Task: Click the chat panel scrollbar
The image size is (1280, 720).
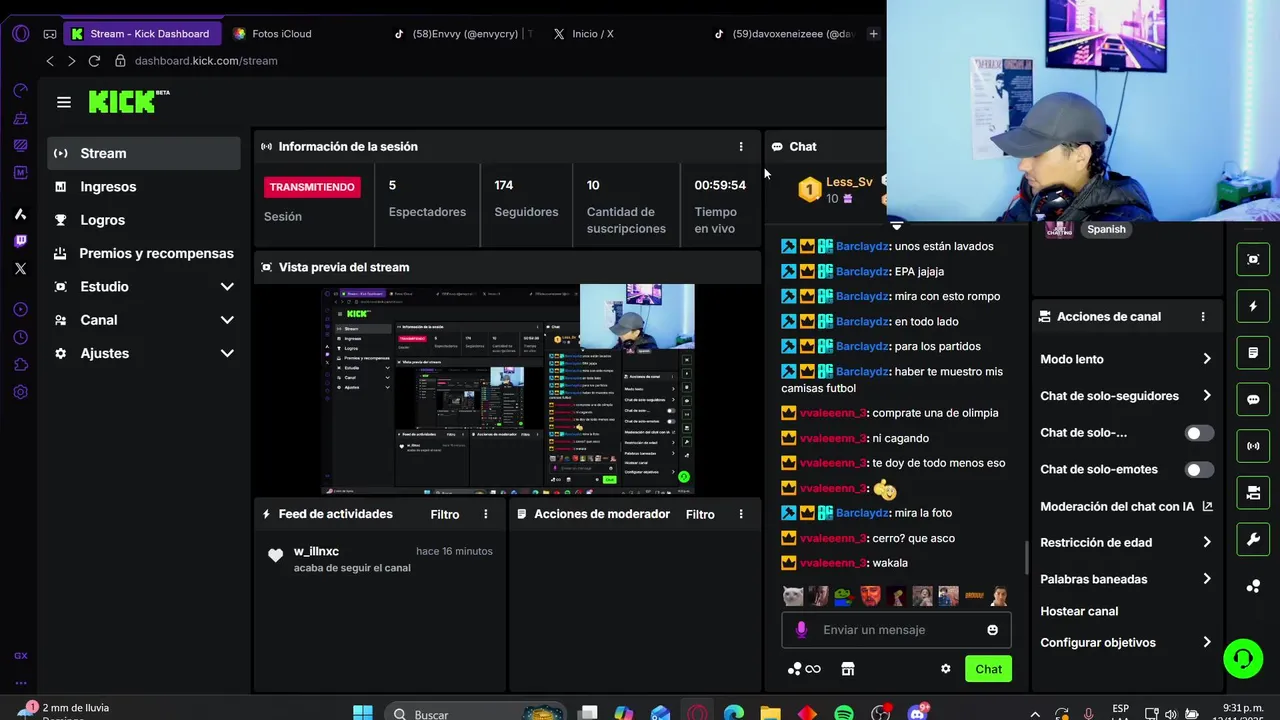Action: pos(1026,558)
